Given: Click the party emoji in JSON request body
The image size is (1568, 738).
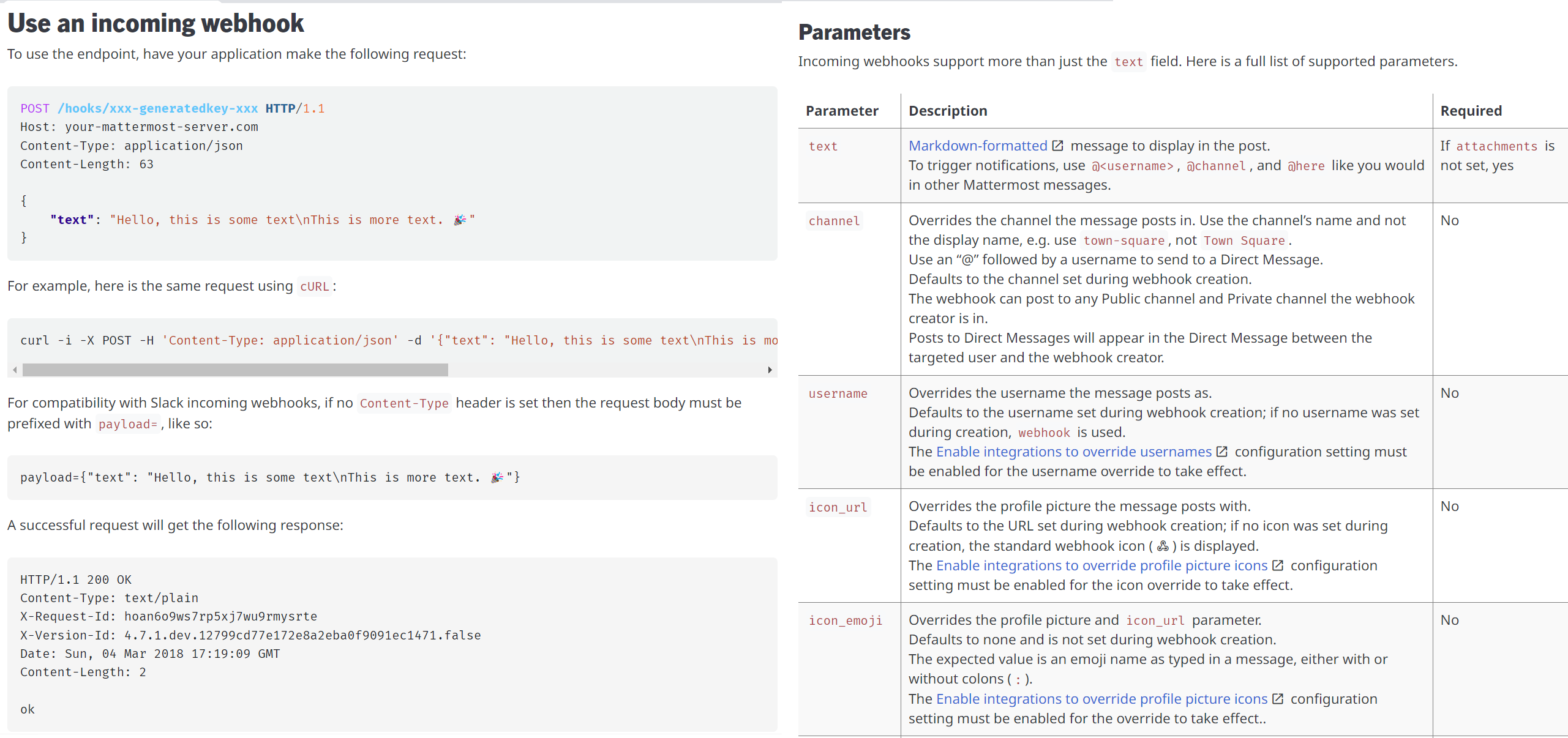Looking at the screenshot, I should point(460,220).
